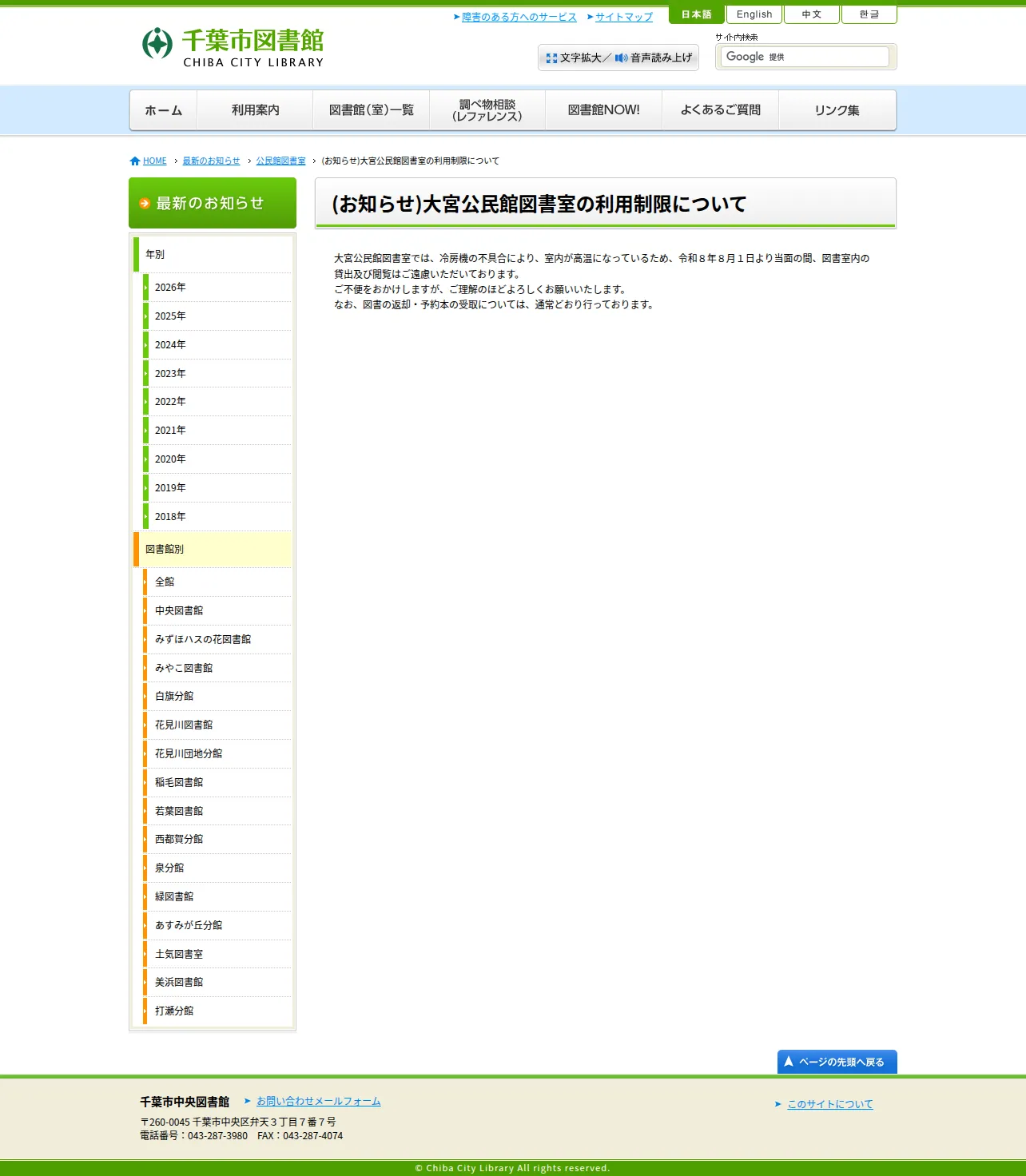Select みずほハスの花図書館 in the sidebar

tap(217, 639)
